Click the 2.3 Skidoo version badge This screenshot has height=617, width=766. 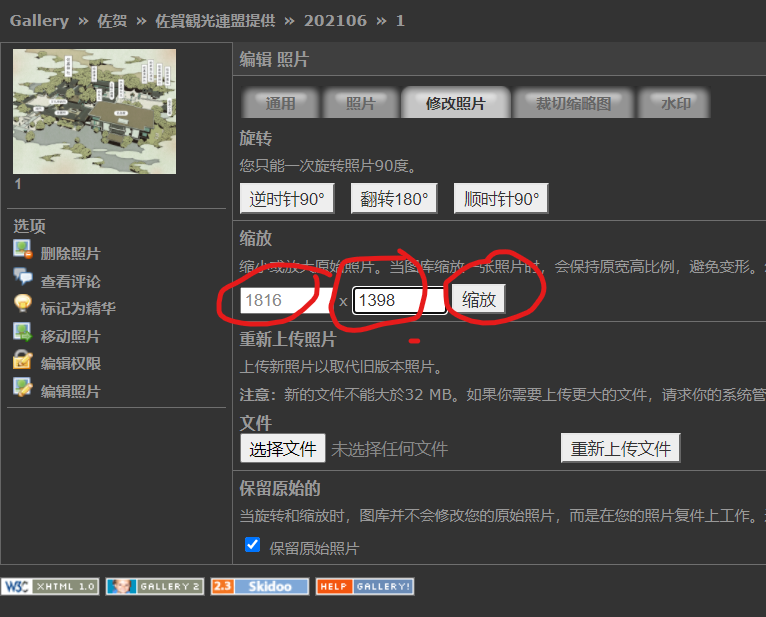[x=260, y=586]
